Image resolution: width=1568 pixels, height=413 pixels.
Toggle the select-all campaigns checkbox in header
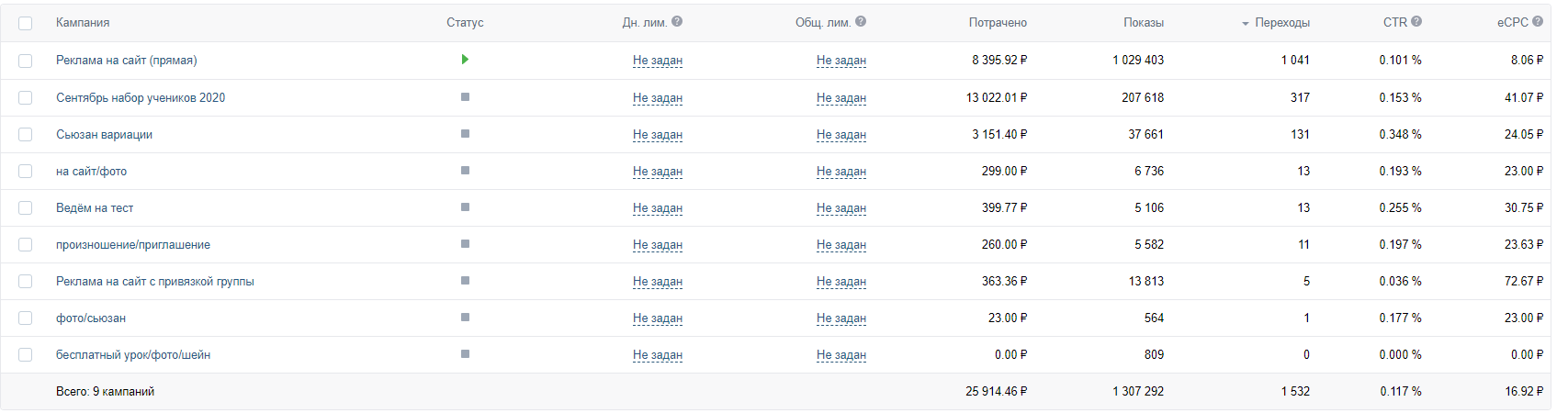coord(25,23)
